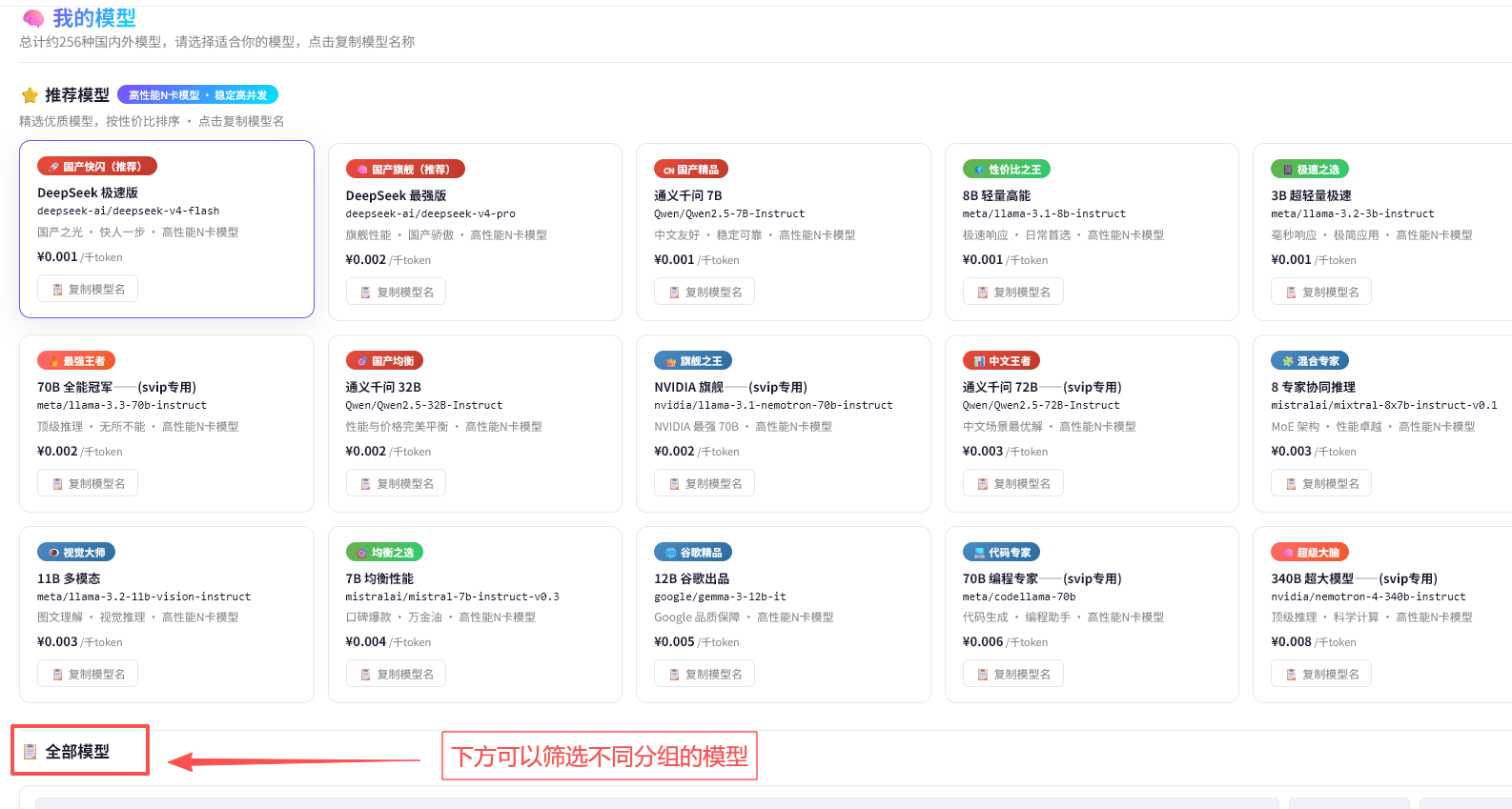
Task: Click the brain icon beside 我的模型
Action: (32, 18)
